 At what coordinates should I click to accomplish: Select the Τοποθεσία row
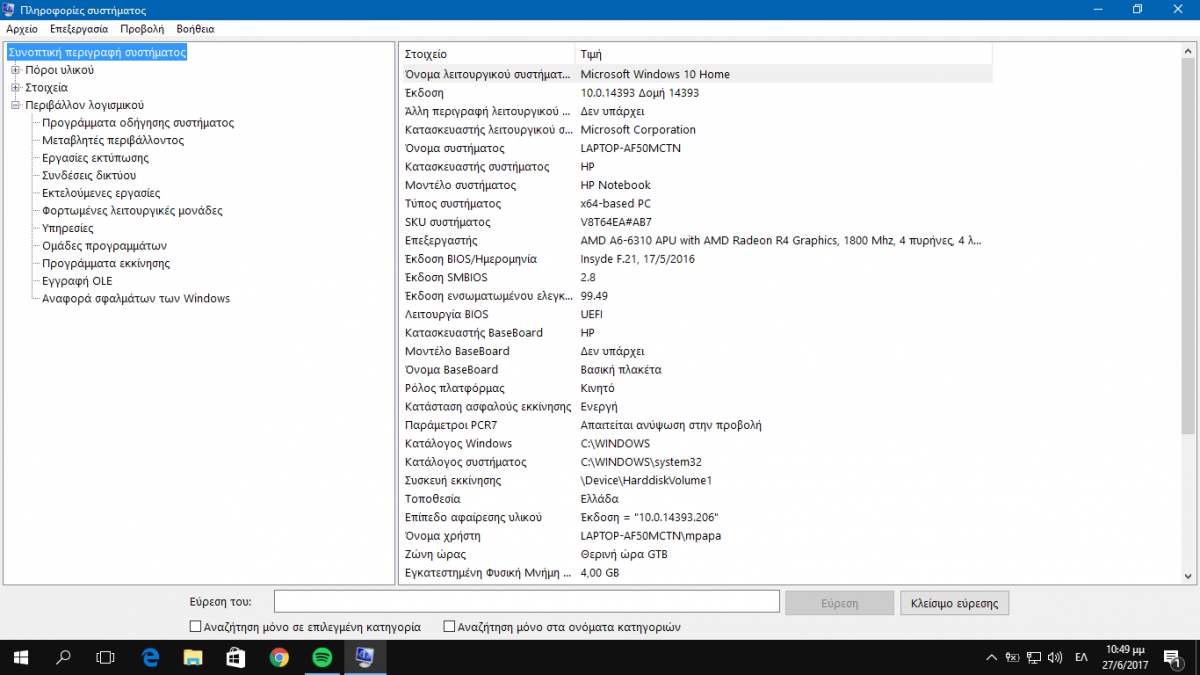pyautogui.click(x=696, y=499)
